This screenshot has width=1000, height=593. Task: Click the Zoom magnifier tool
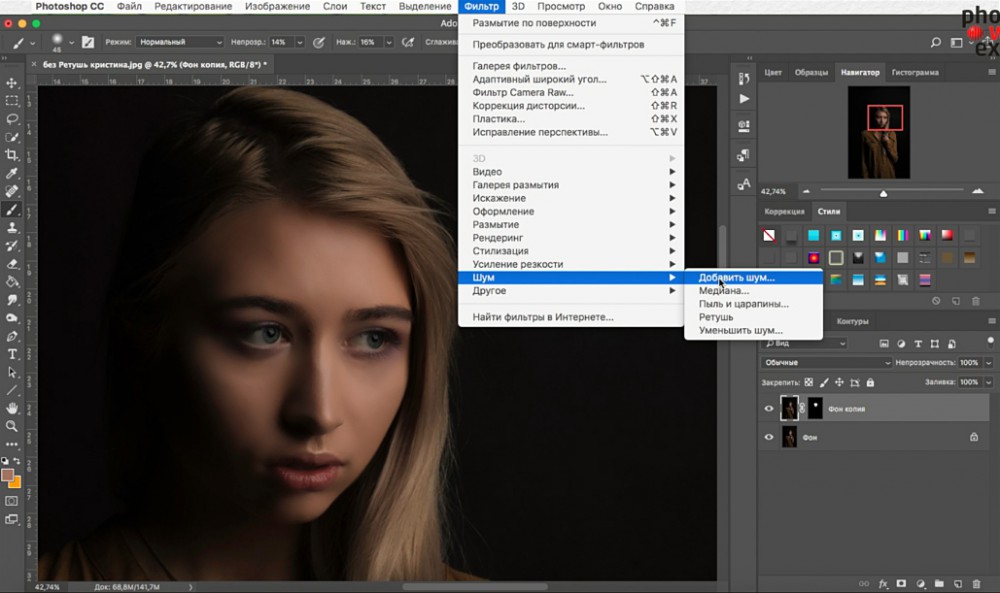click(12, 426)
